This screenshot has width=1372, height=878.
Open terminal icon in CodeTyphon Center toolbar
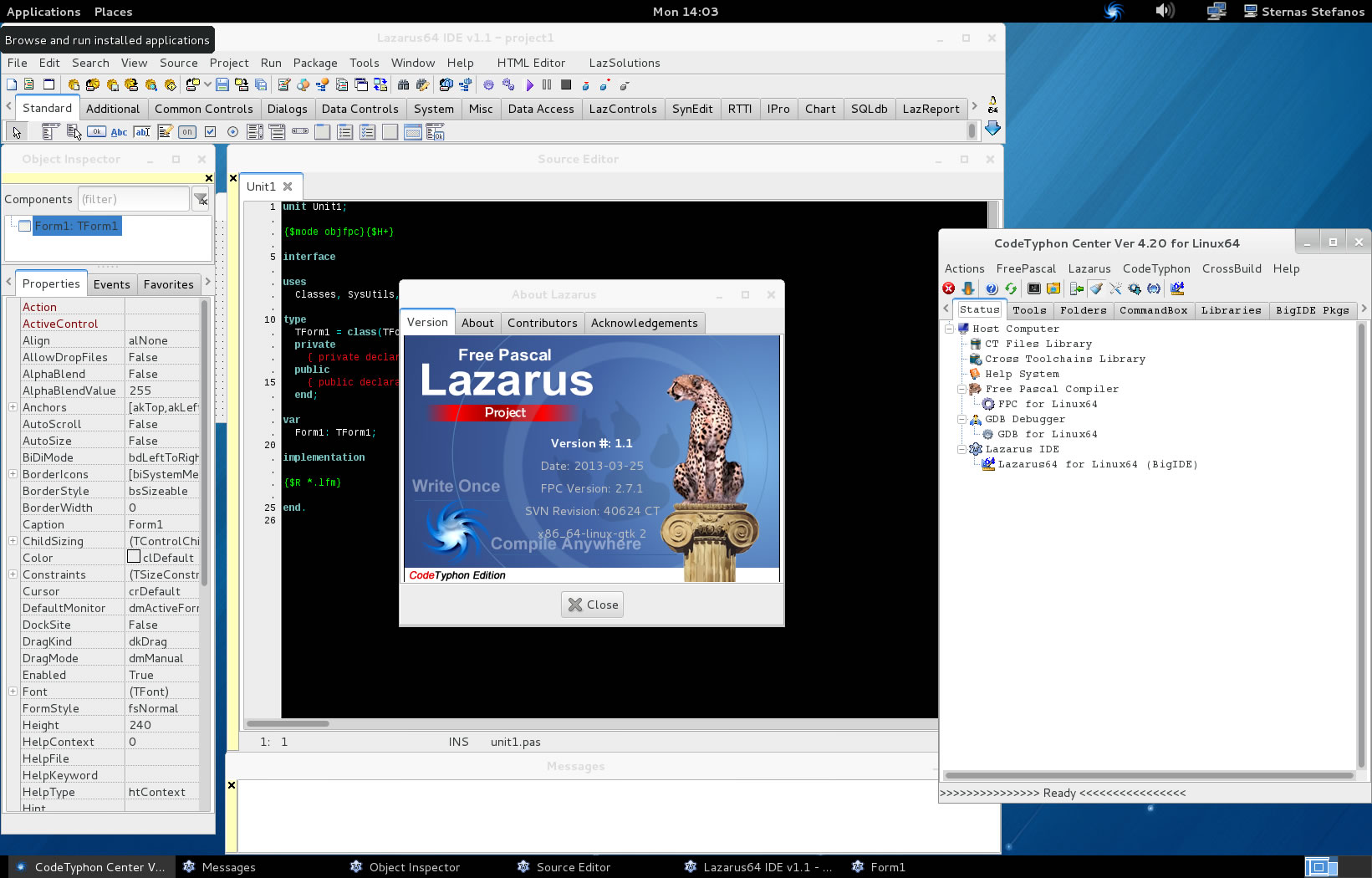click(1034, 288)
